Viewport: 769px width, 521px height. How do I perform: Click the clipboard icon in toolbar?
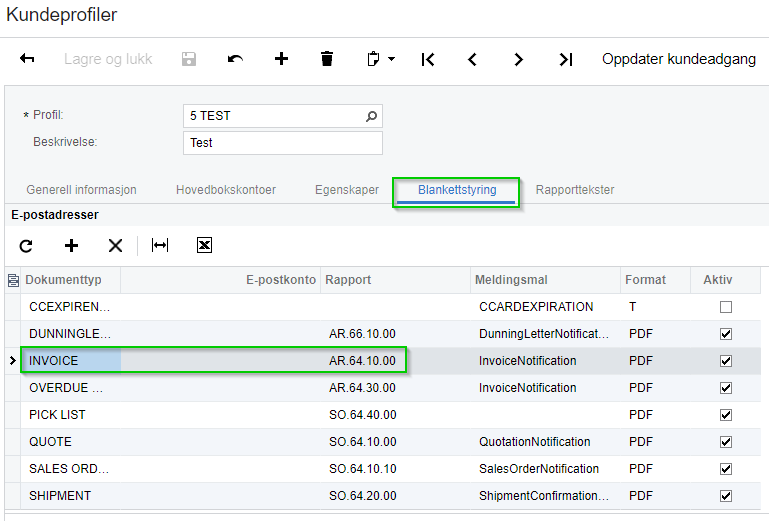[373, 59]
